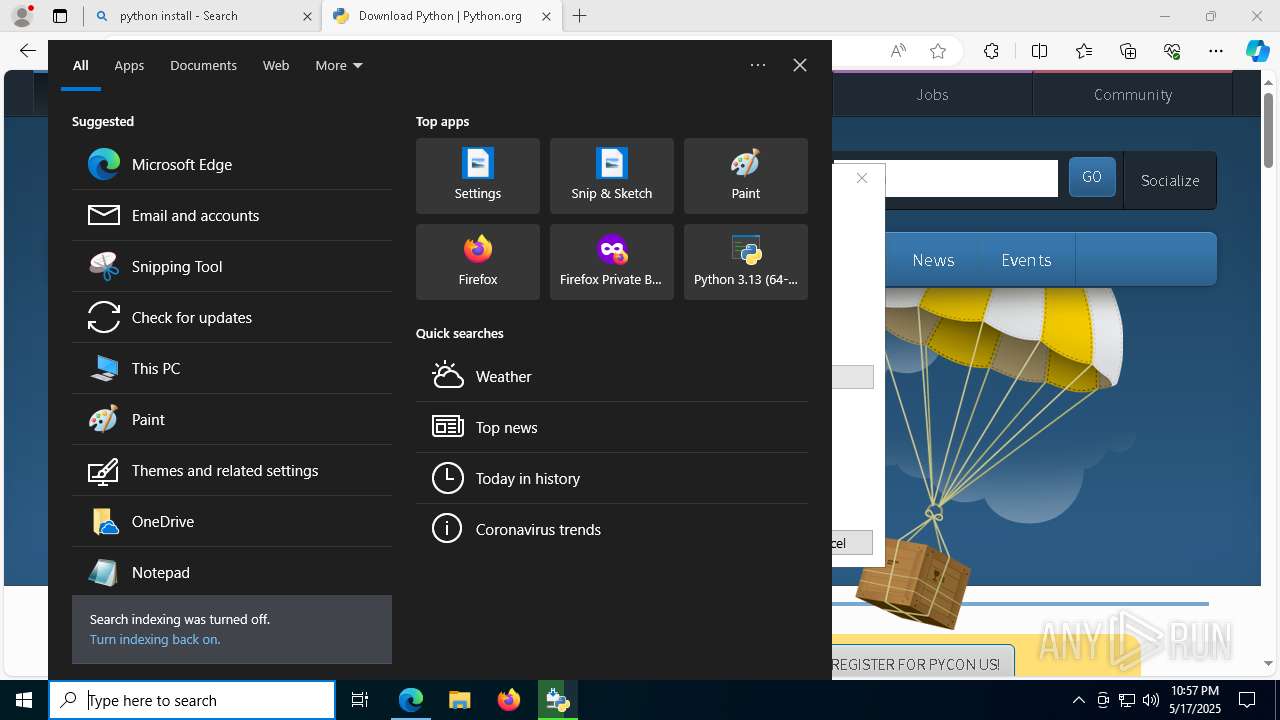Open Snip & Sketch tile

tap(612, 176)
